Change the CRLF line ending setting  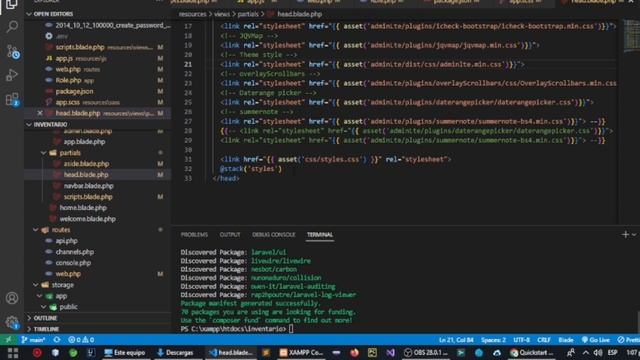[x=544, y=340]
